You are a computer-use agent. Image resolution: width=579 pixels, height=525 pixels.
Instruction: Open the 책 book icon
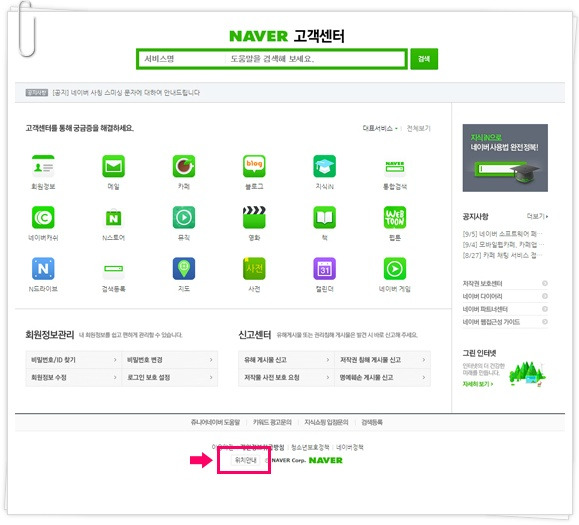tap(325, 217)
